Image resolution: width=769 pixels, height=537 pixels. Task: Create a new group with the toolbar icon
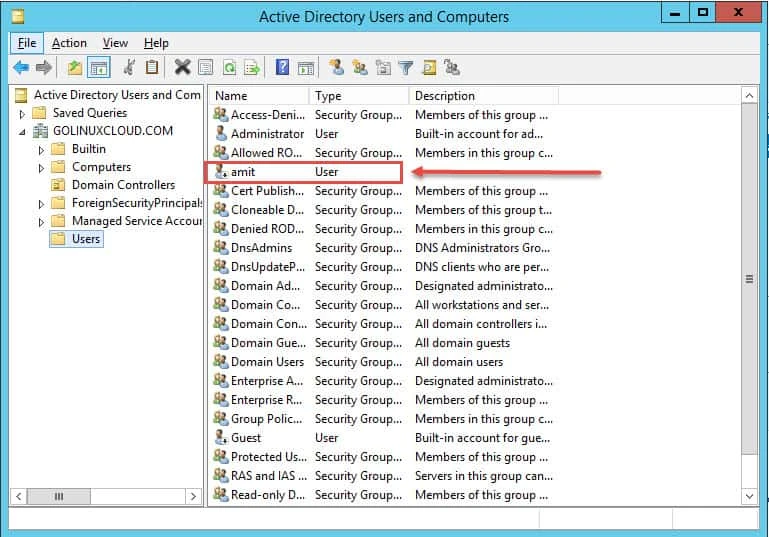[360, 68]
